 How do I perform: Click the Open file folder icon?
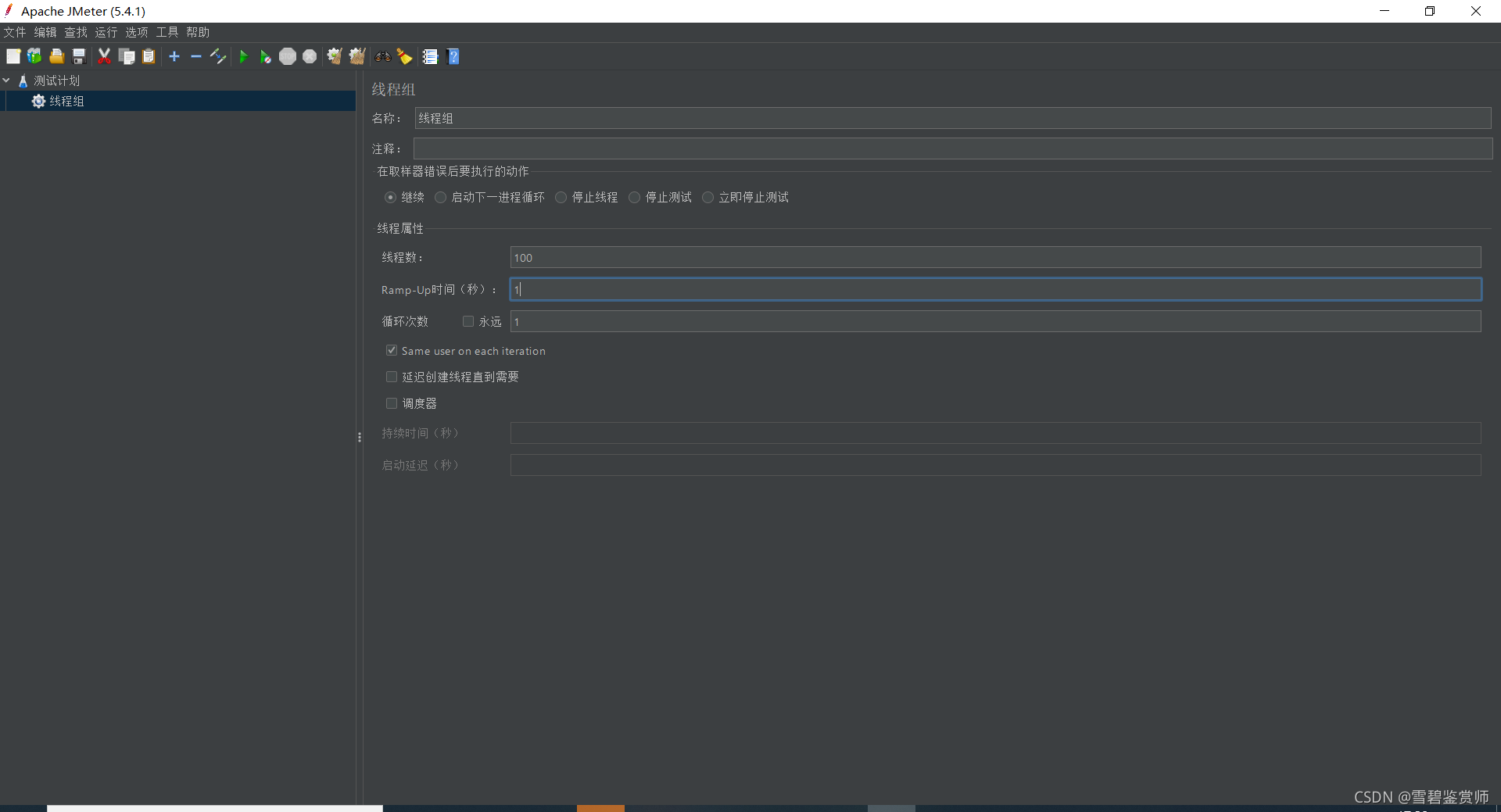(56, 56)
